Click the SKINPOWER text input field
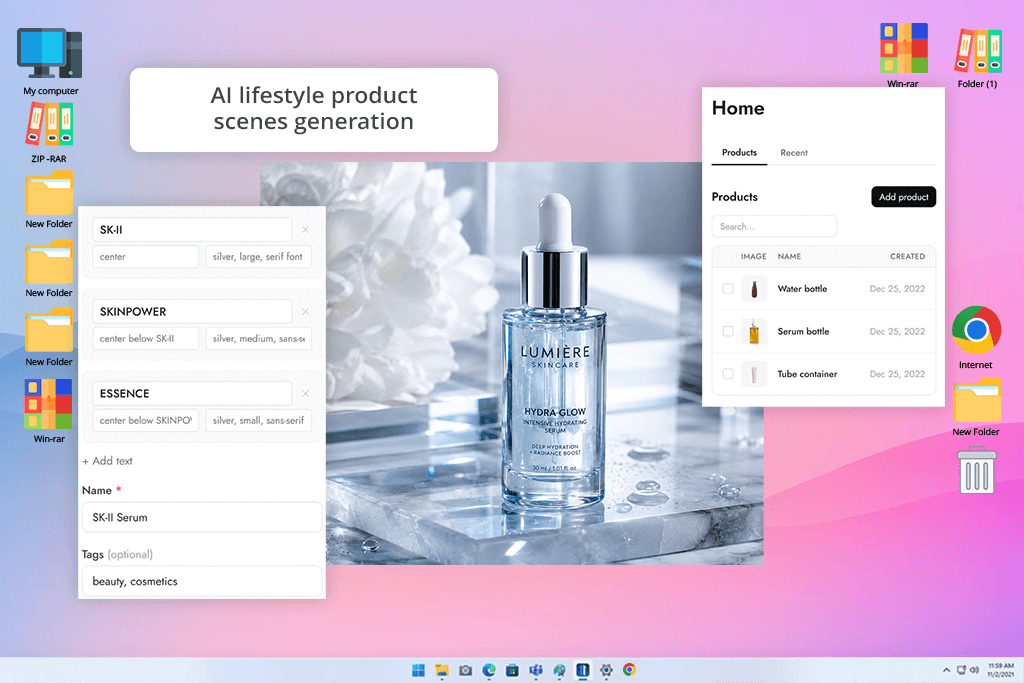 [x=192, y=311]
